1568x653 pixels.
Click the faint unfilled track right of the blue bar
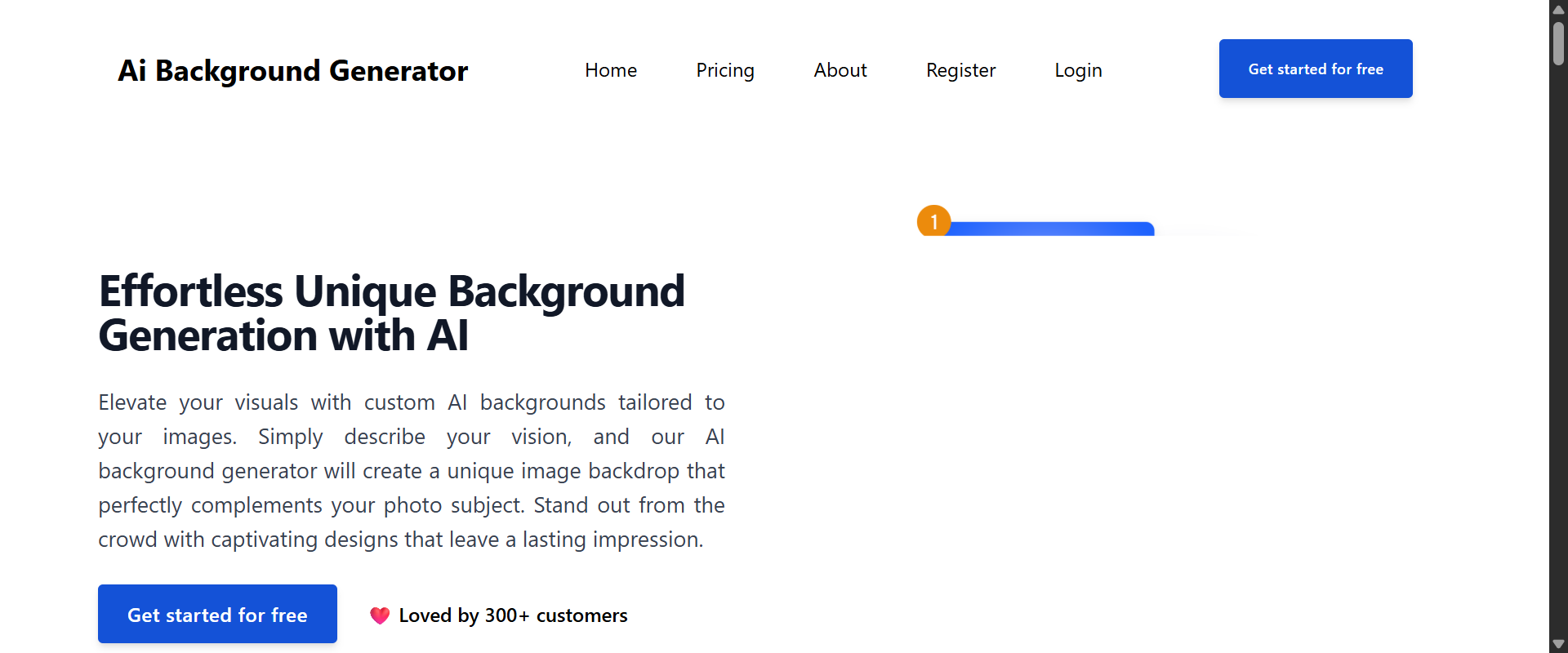point(1200,233)
